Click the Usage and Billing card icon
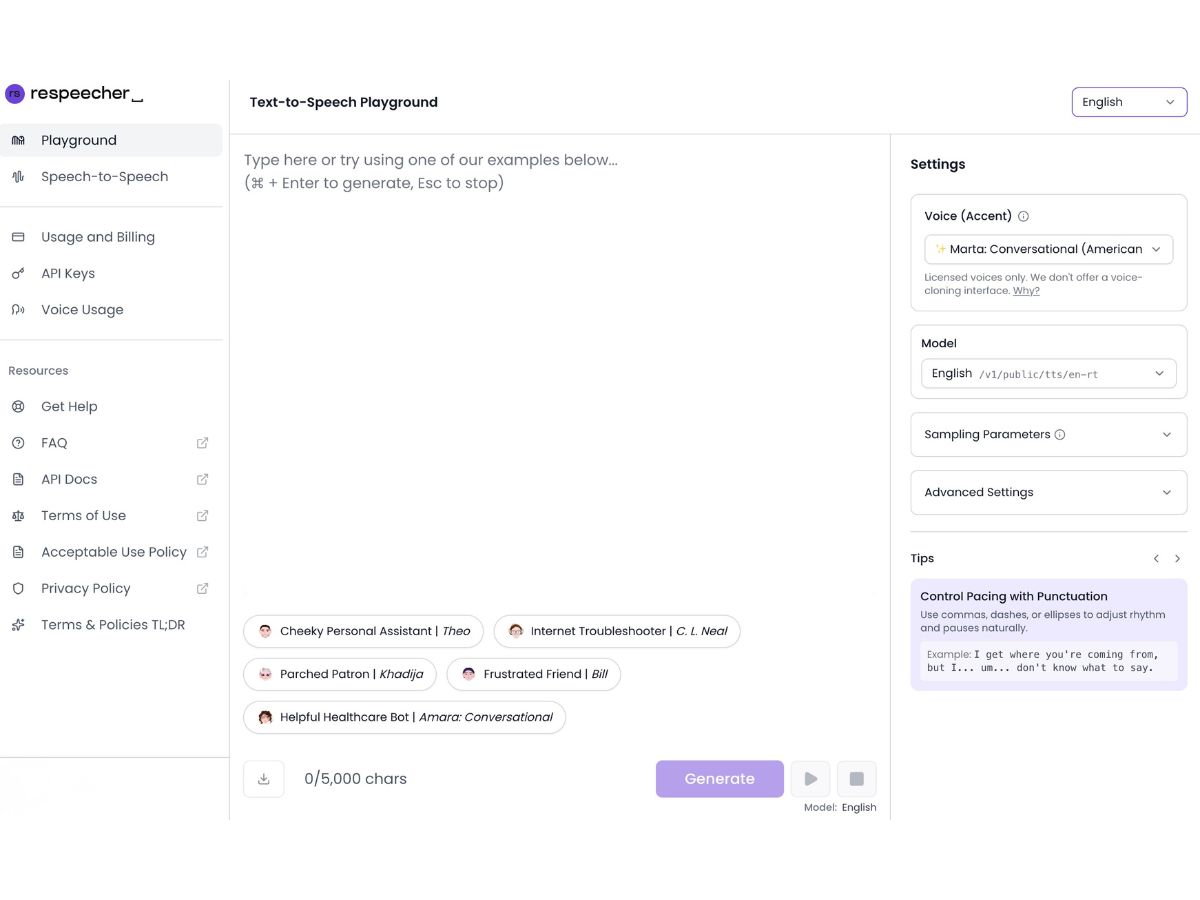 pyautogui.click(x=18, y=237)
